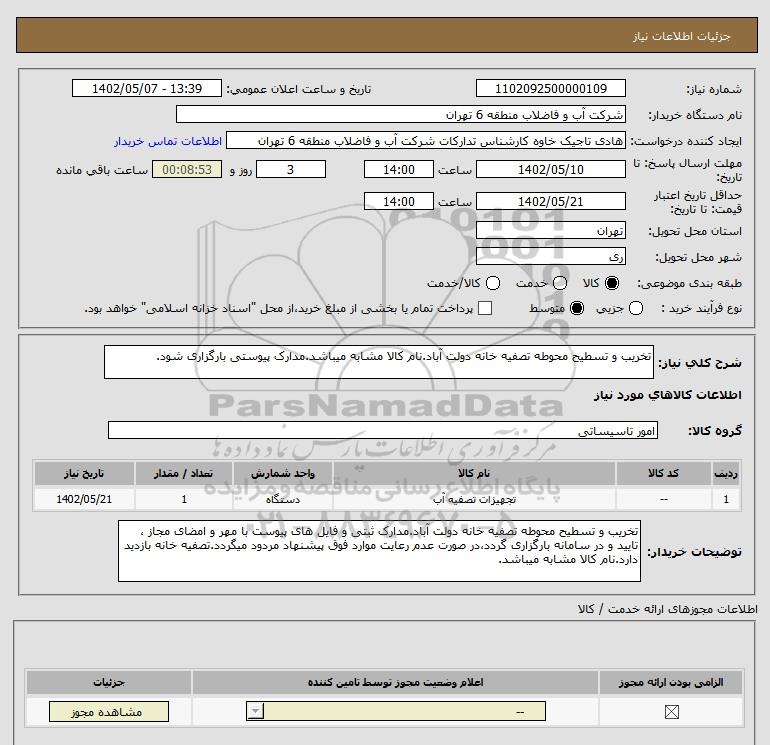Click the الزامی بودن ارائه مجوز column header
This screenshot has width=770, height=745.
671,683
